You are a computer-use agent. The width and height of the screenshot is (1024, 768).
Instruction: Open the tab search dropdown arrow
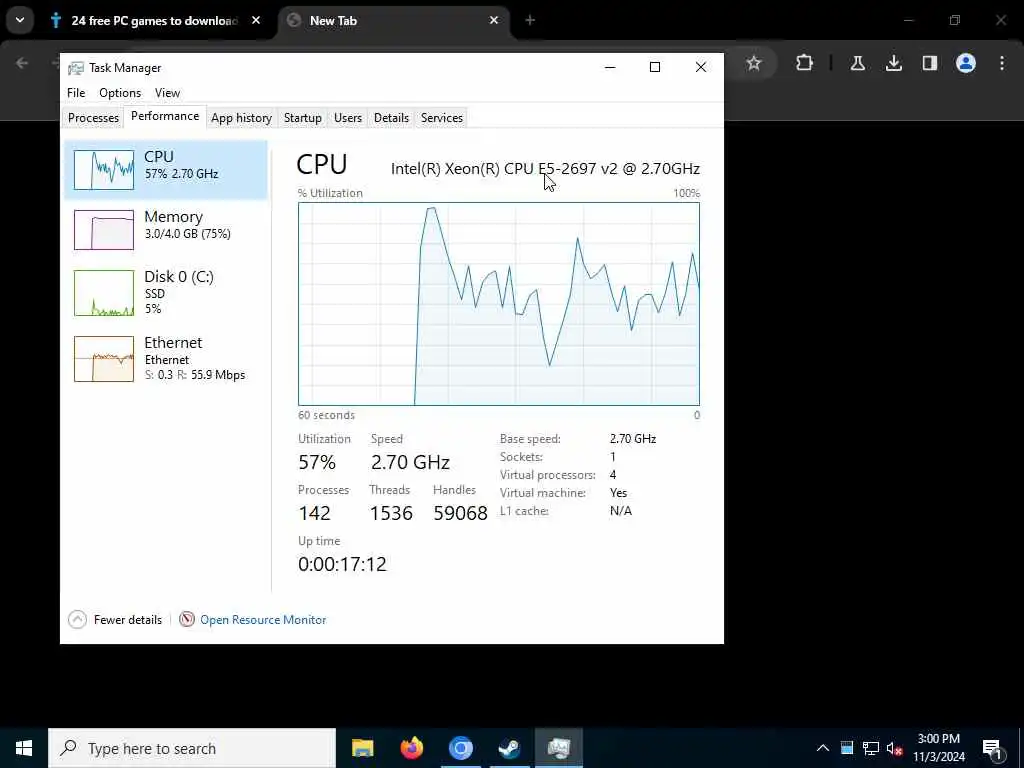20,20
